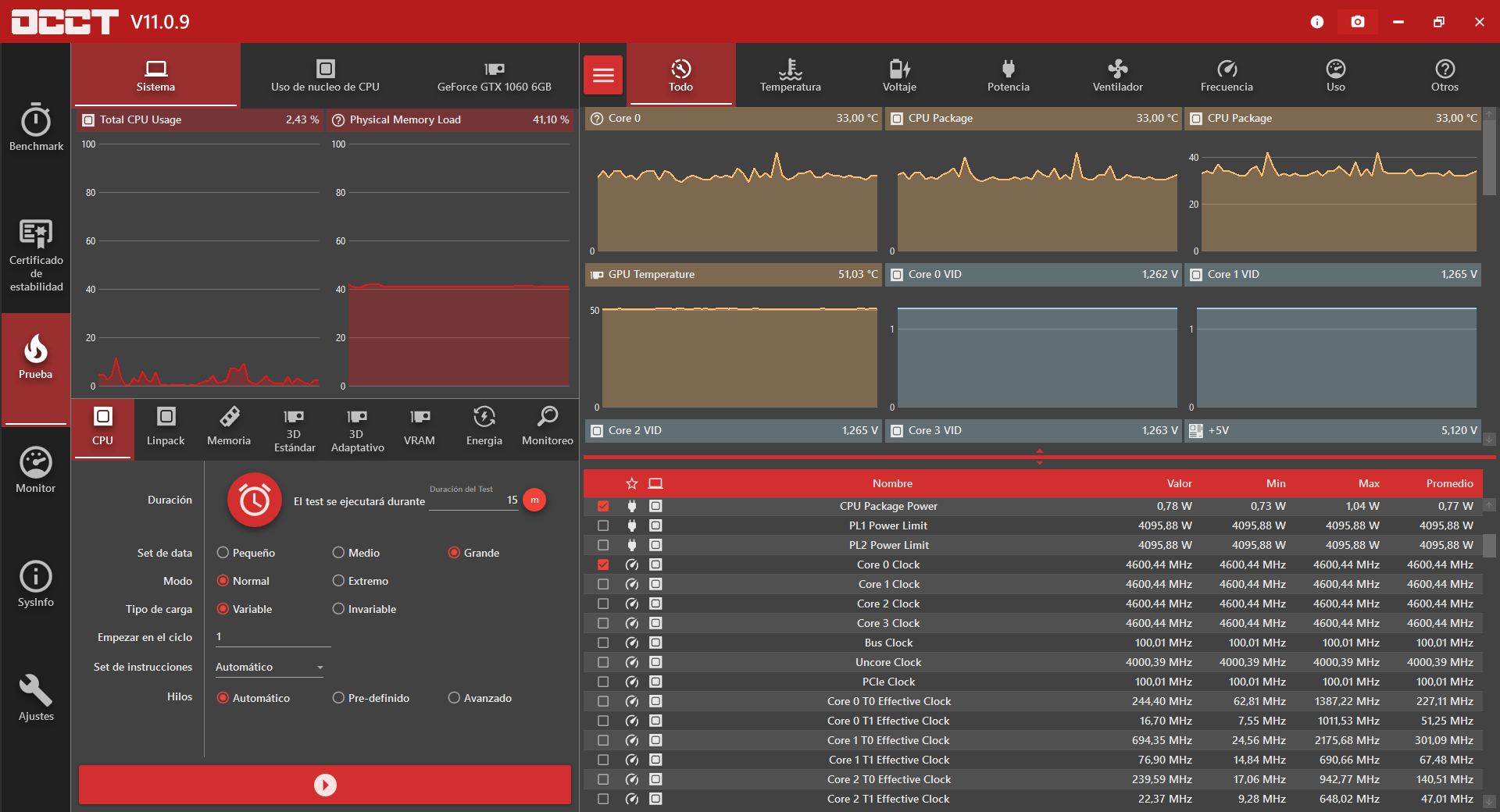Select the Linpack test
This screenshot has height=812, width=1500.
click(166, 428)
